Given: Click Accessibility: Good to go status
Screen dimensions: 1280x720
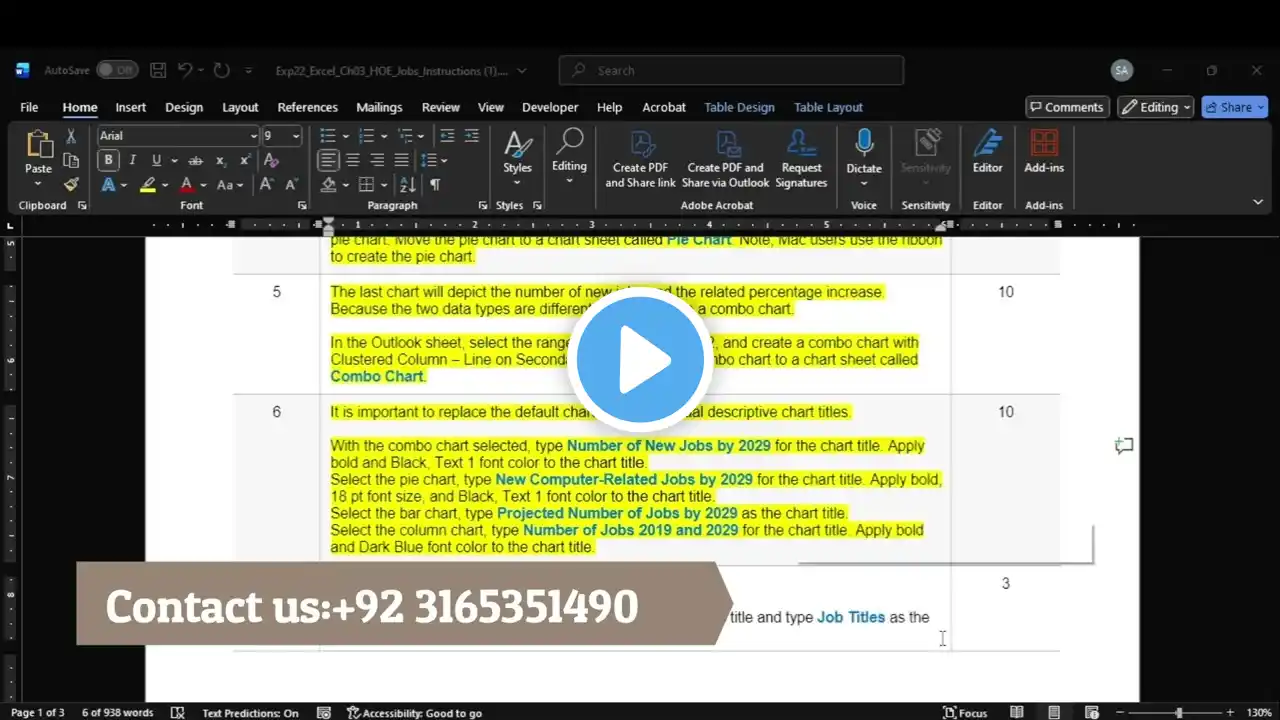Looking at the screenshot, I should click(414, 713).
